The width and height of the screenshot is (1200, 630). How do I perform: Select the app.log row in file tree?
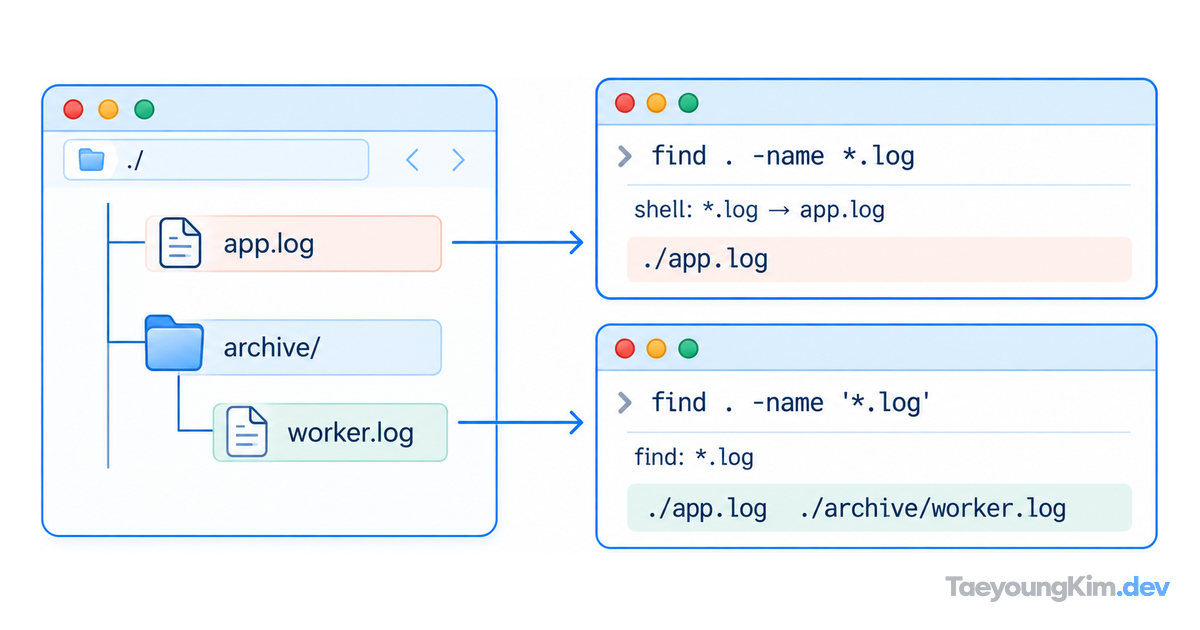coord(293,243)
